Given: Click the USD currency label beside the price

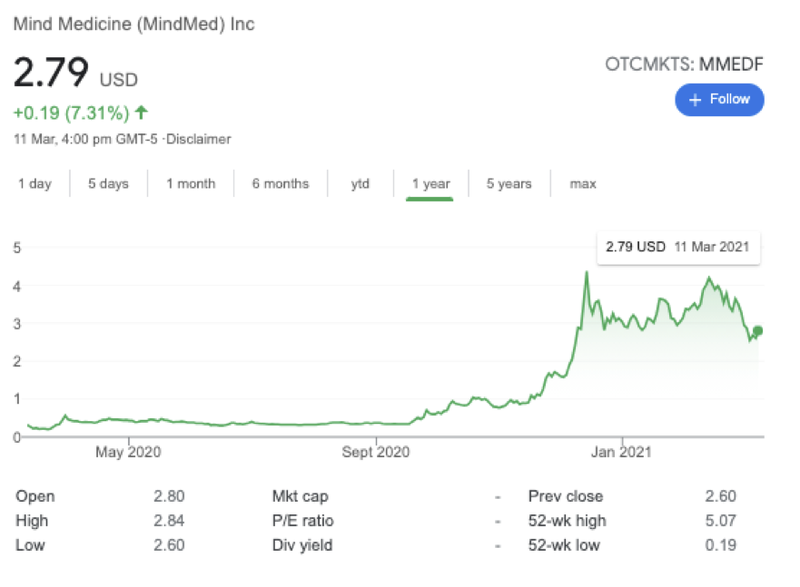Looking at the screenshot, I should pyautogui.click(x=118, y=80).
